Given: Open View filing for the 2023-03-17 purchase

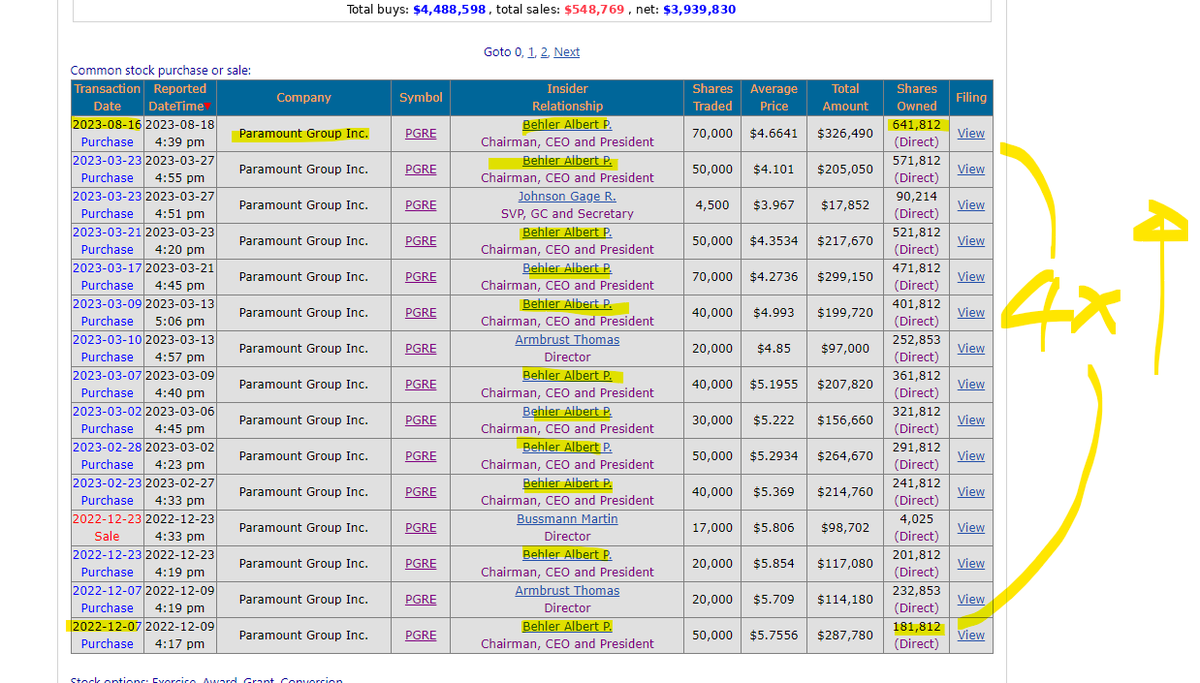Looking at the screenshot, I should 971,277.
